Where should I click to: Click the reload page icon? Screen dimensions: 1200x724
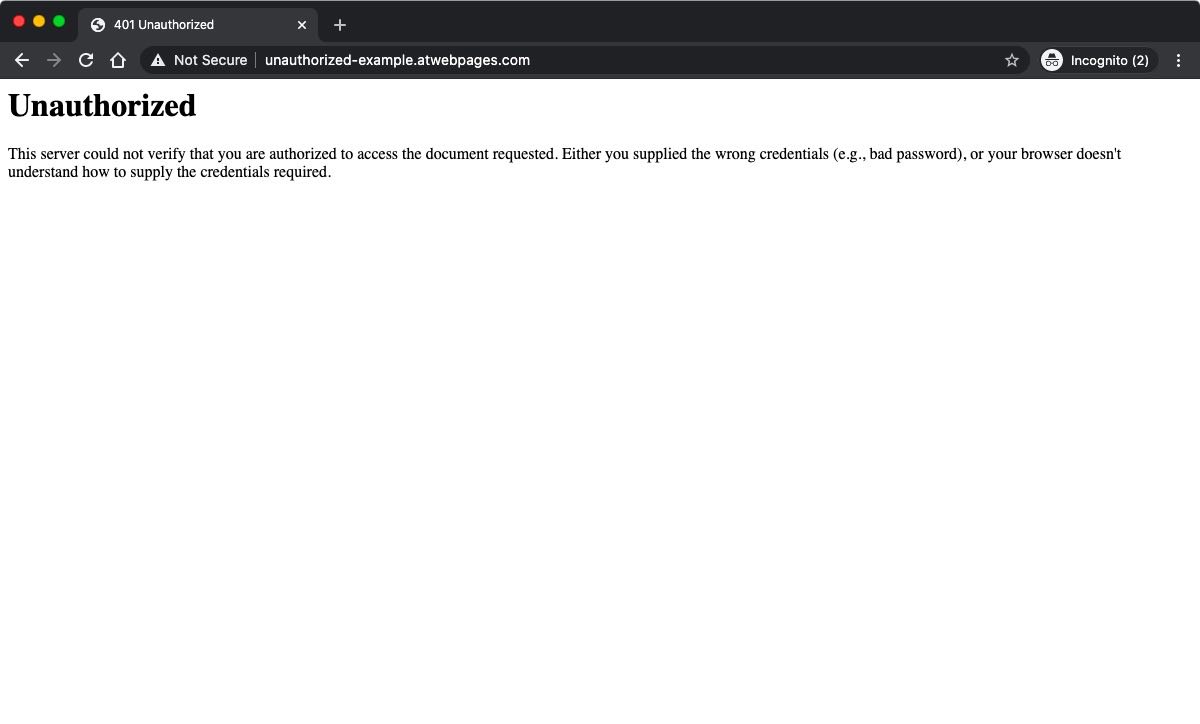[x=86, y=60]
